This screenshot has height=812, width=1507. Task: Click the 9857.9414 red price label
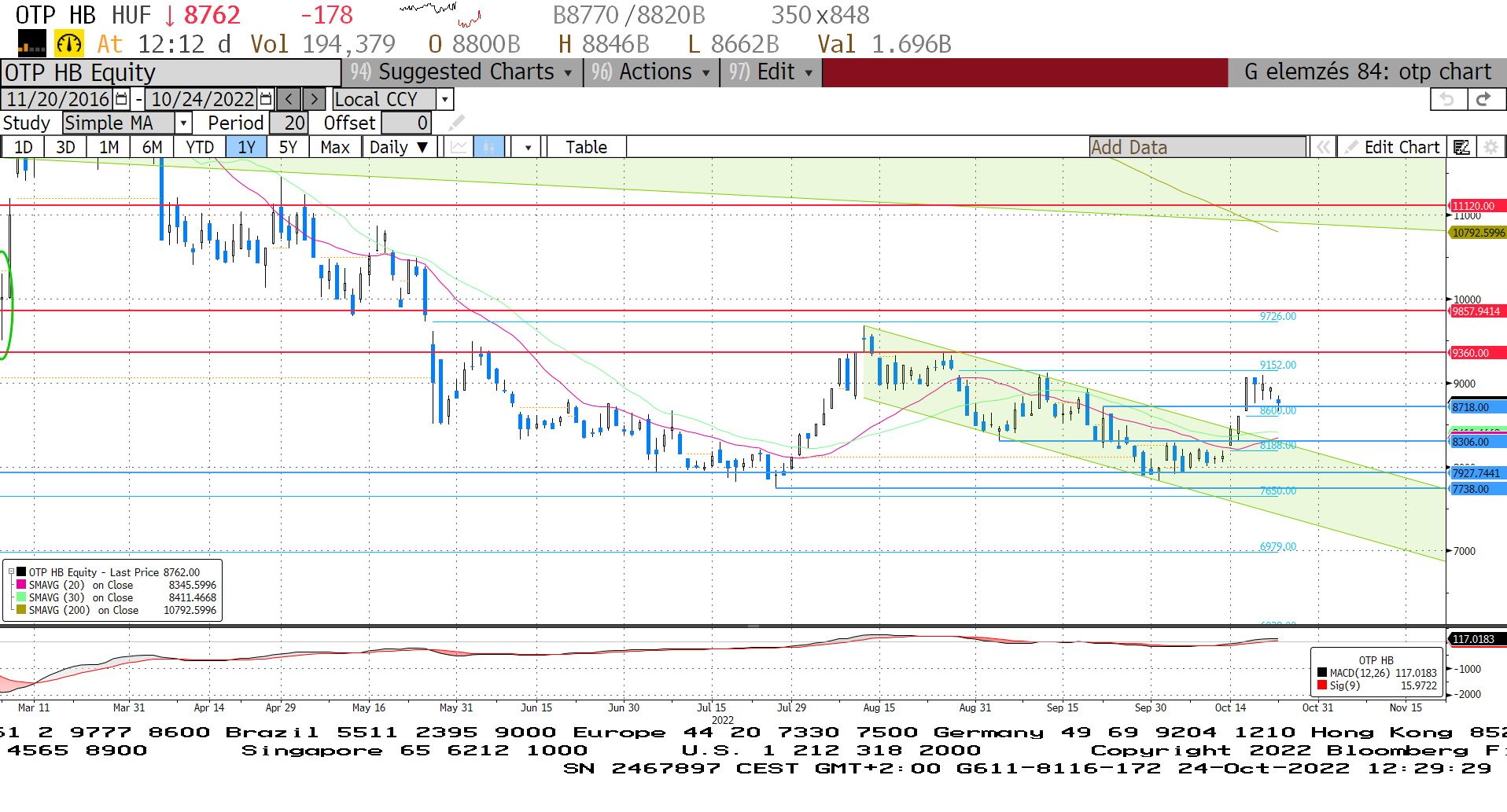coord(1477,311)
